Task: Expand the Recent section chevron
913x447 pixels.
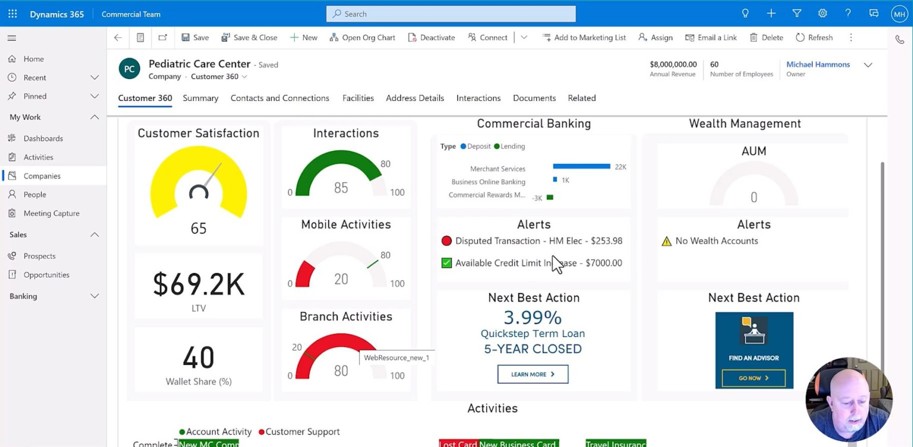Action: (95, 77)
